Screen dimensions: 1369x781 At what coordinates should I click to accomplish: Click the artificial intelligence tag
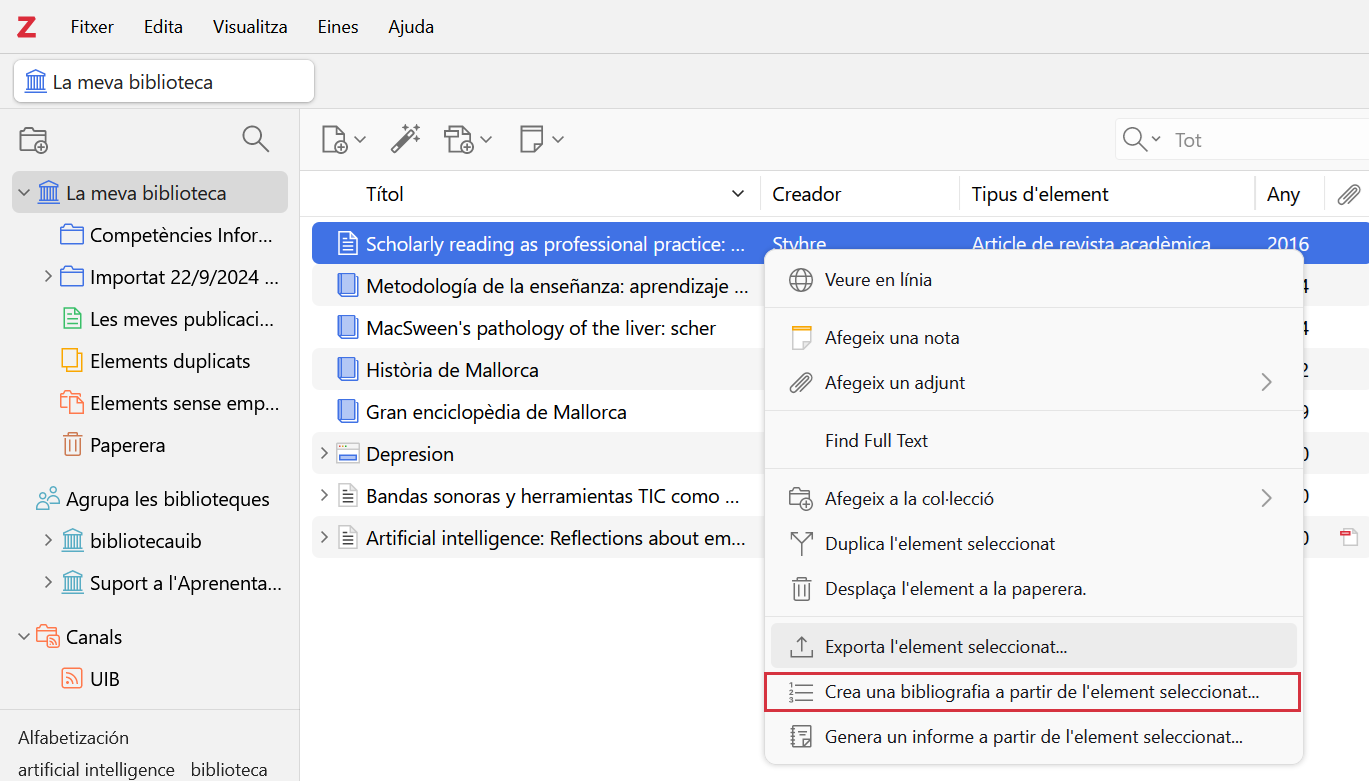click(96, 770)
